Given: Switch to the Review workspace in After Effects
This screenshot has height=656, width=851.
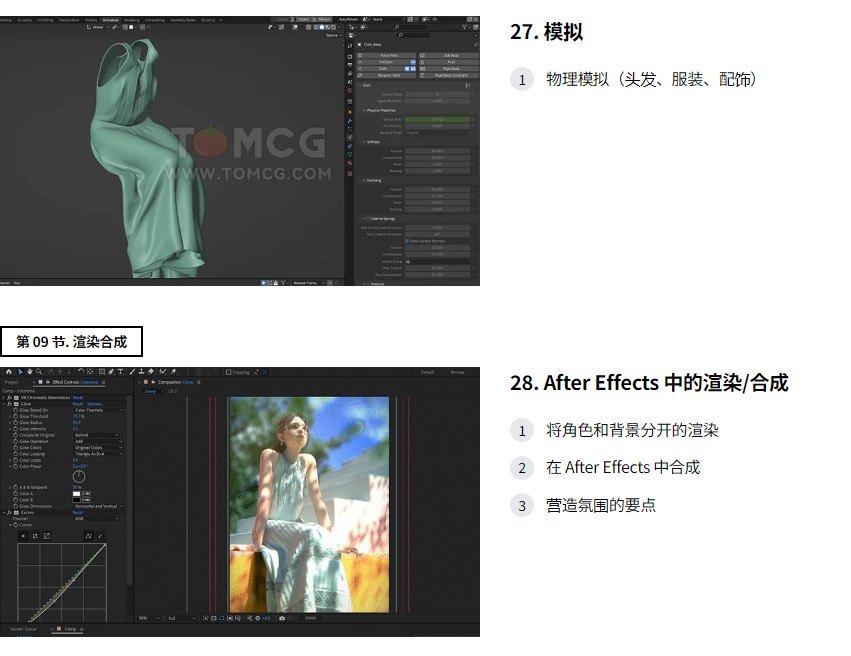Looking at the screenshot, I should [458, 372].
